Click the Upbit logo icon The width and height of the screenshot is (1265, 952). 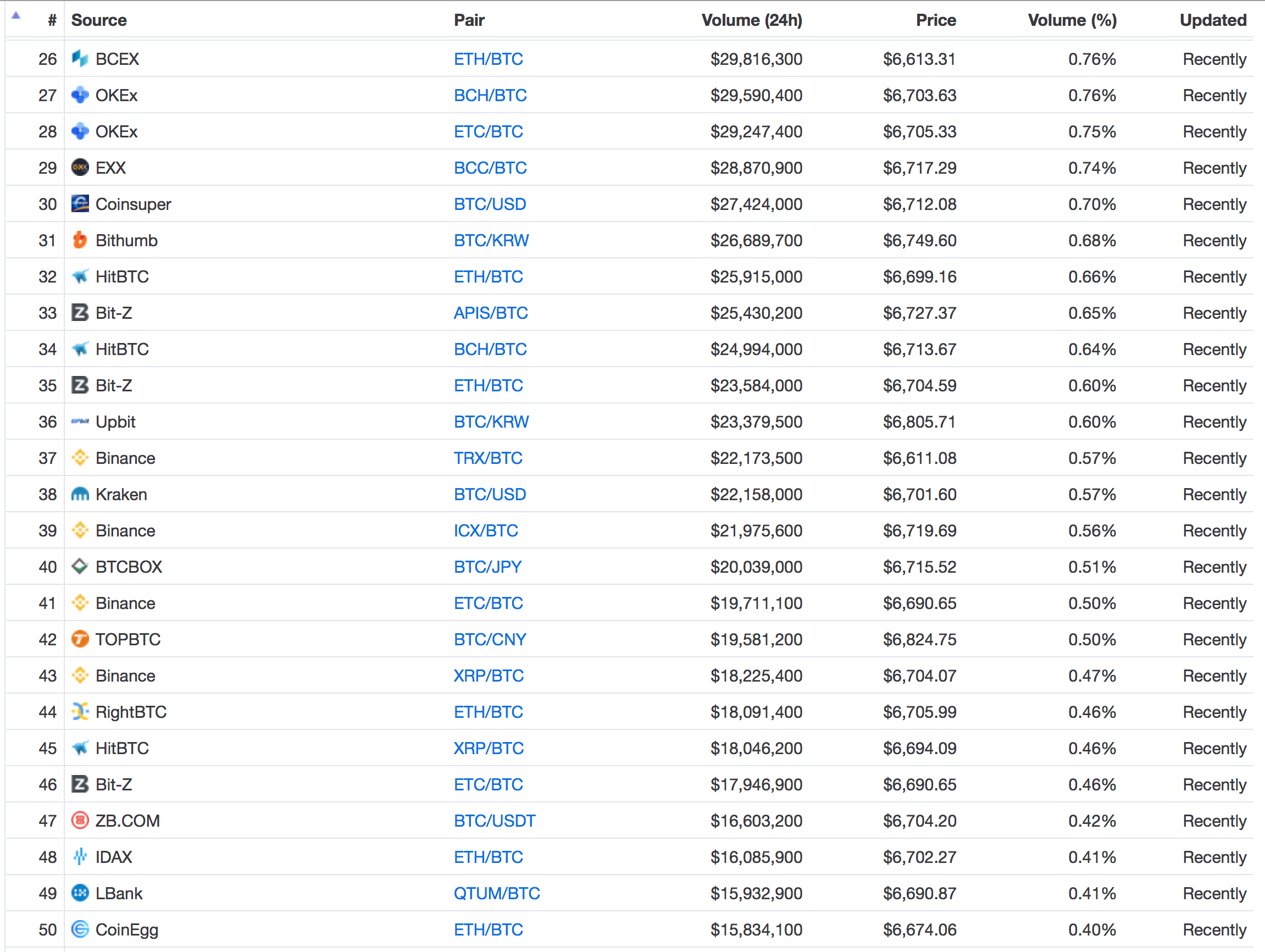[80, 422]
